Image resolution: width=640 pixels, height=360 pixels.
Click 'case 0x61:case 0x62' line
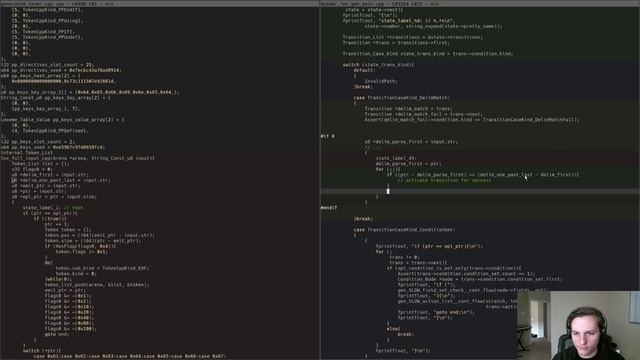pos(129,356)
